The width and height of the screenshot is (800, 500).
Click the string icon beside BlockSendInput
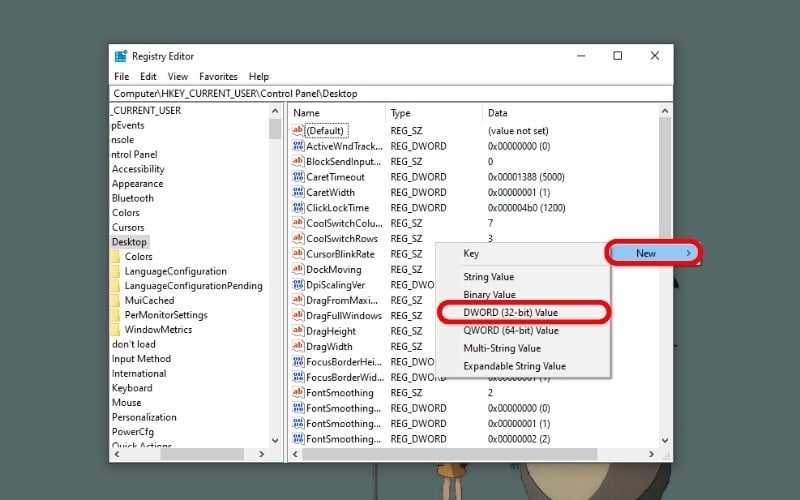tap(298, 161)
